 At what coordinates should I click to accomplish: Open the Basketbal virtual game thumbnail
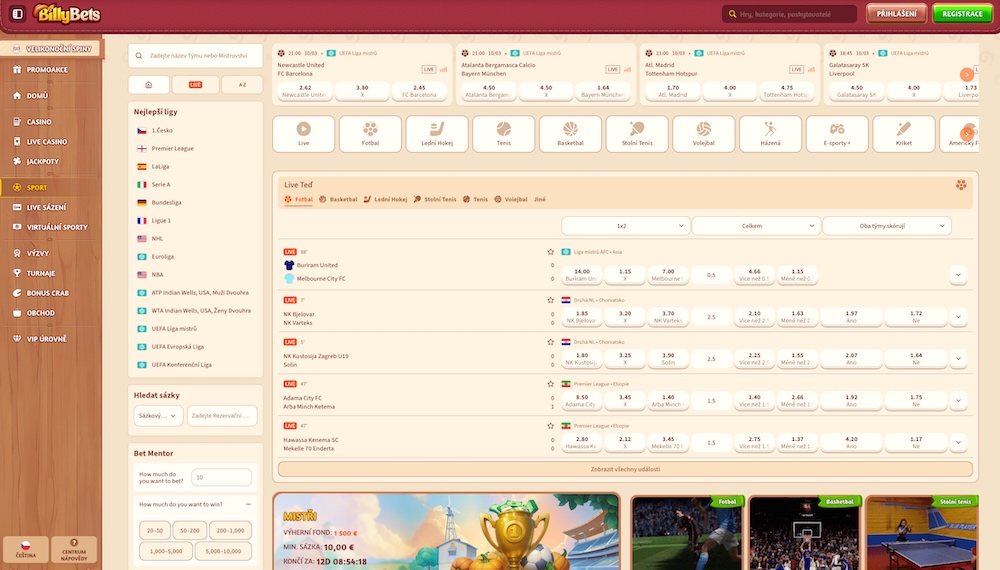(805, 533)
